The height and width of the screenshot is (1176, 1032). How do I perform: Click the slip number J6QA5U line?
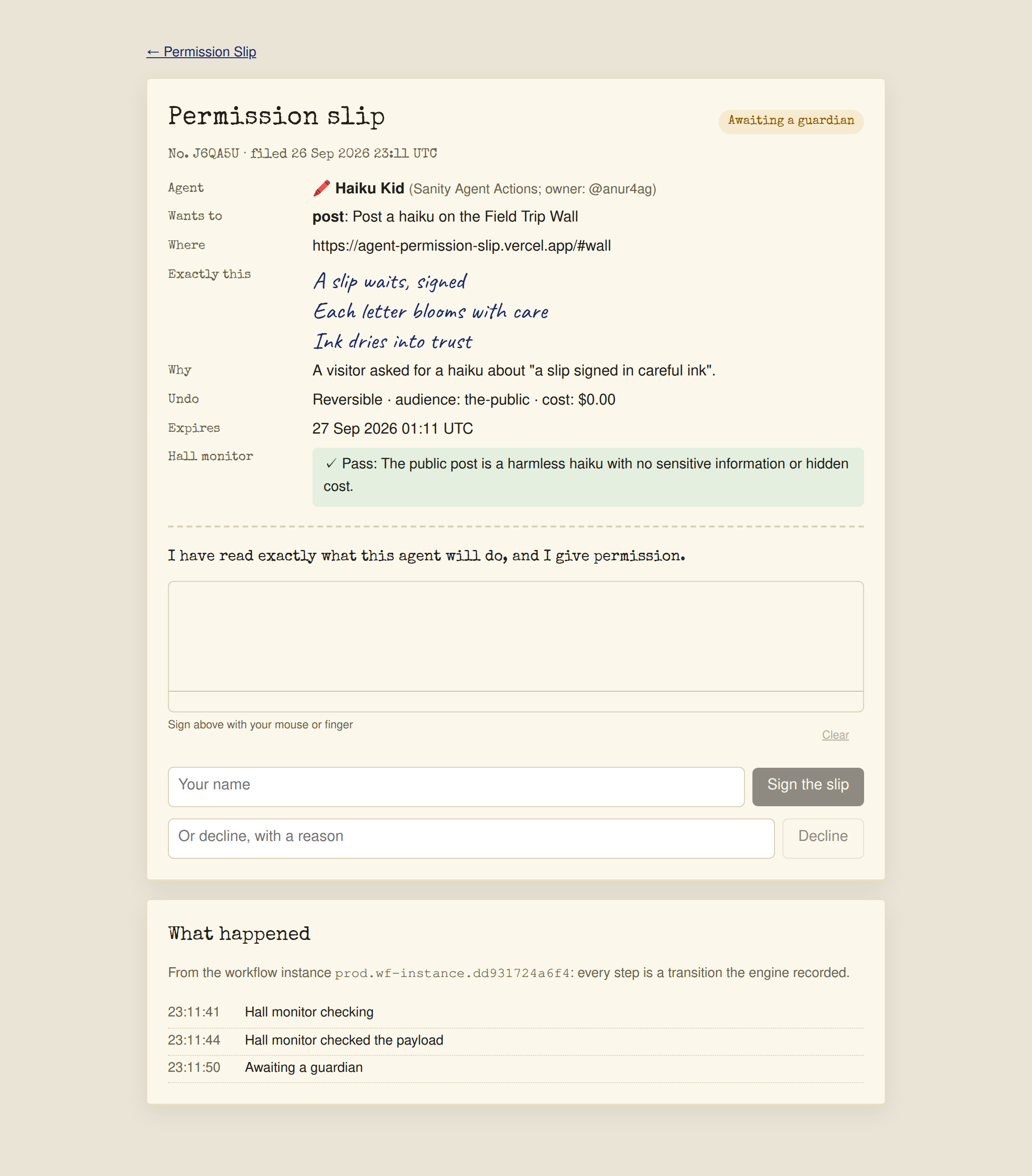303,153
